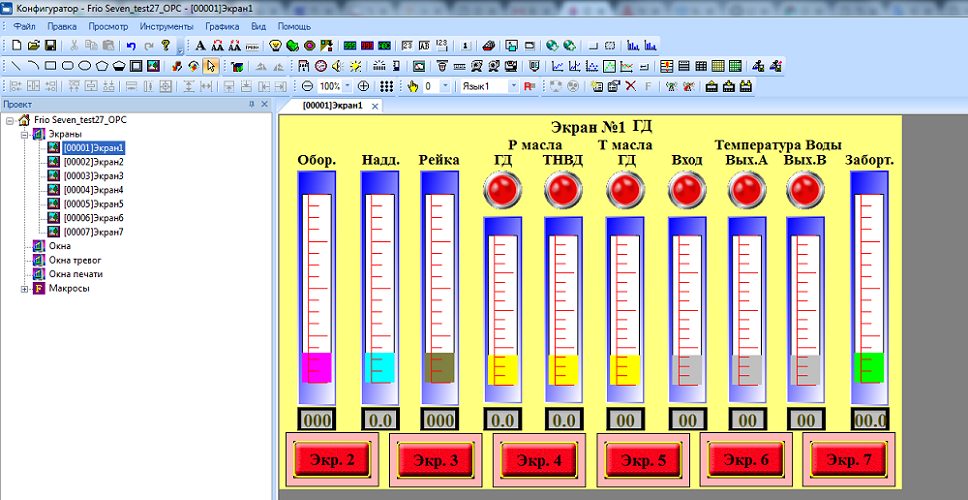Image resolution: width=968 pixels, height=500 pixels.
Task: Click the static text 'A' tool
Action: [x=200, y=46]
